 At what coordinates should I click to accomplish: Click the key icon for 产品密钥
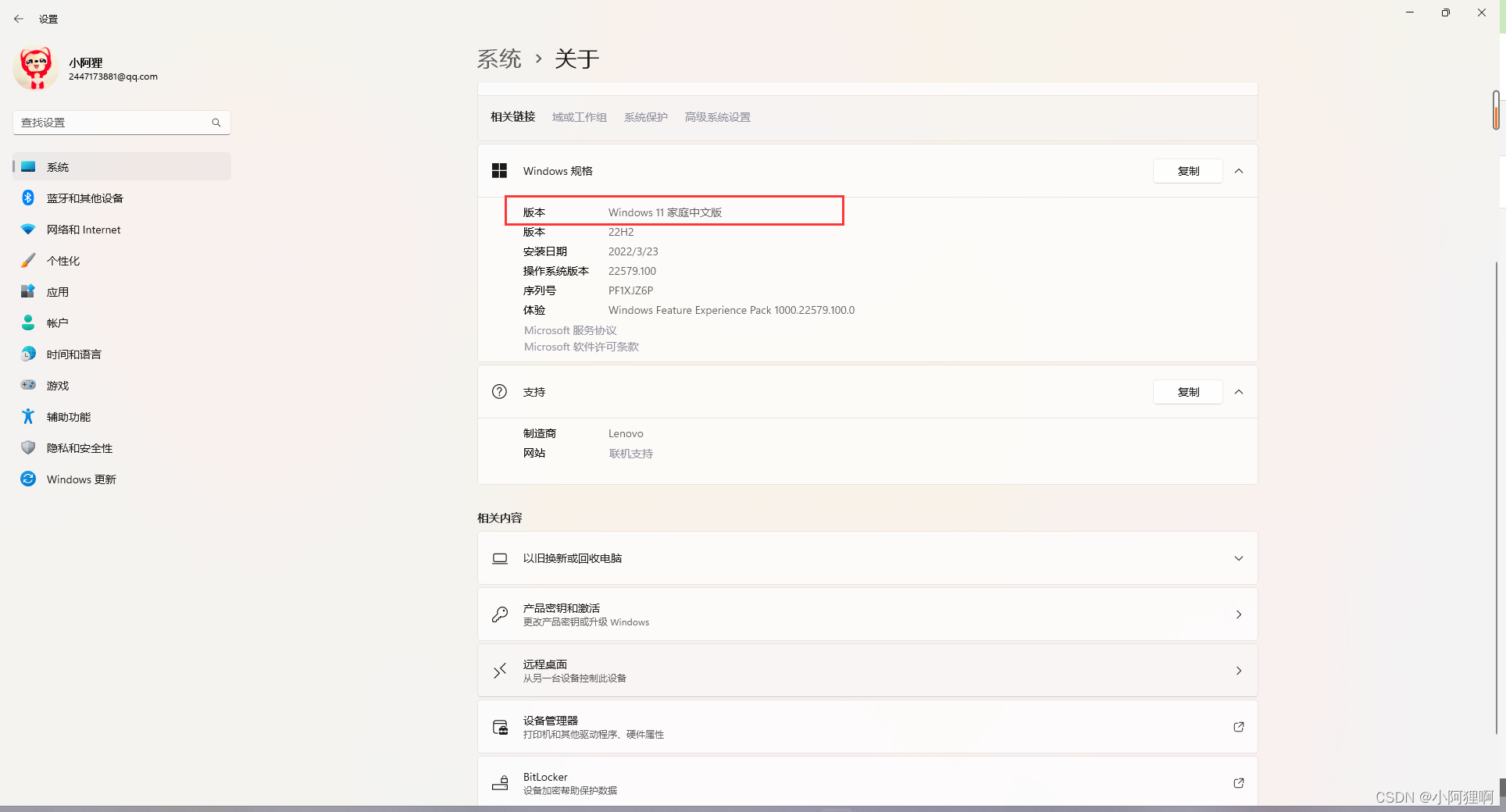(500, 614)
